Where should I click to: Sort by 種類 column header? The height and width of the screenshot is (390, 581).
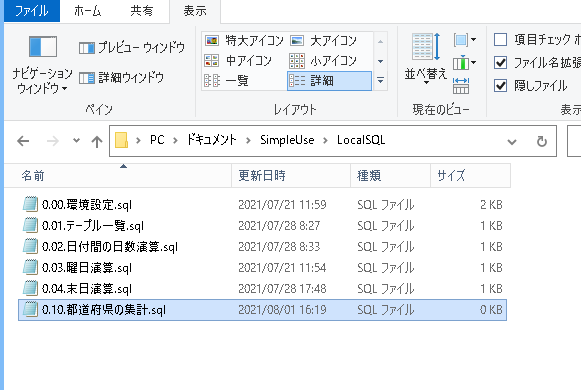click(x=391, y=176)
